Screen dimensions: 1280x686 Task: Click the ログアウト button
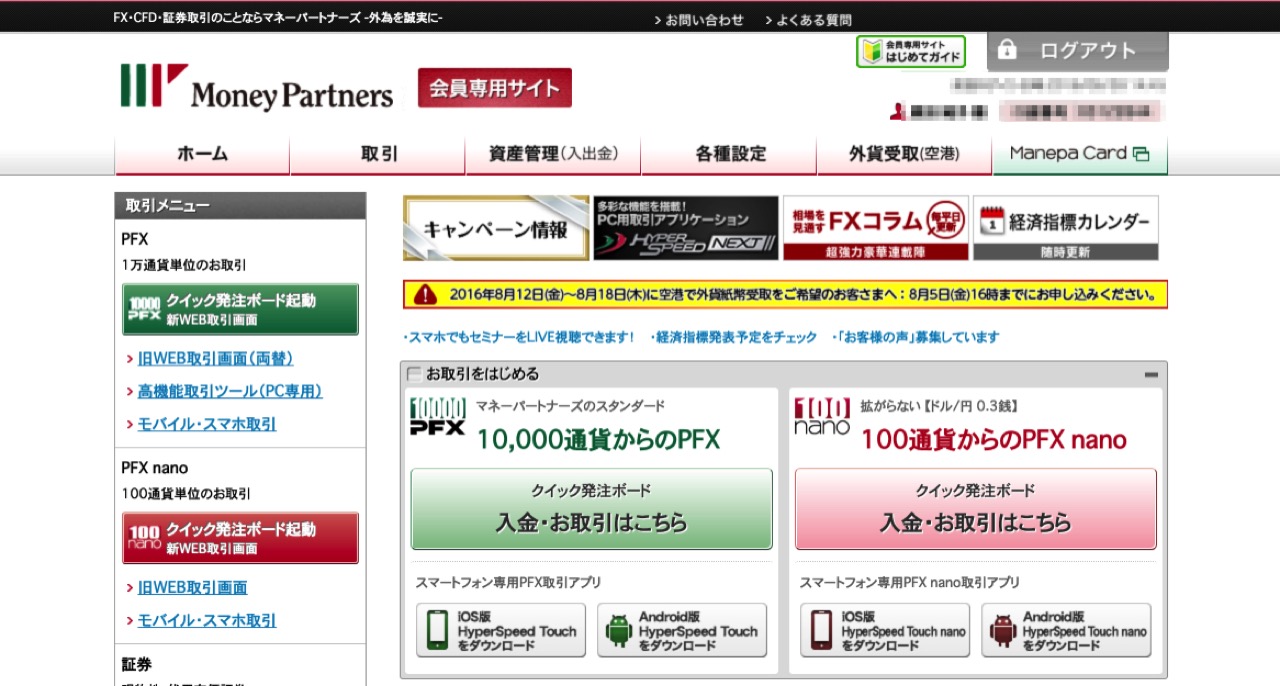[1078, 51]
